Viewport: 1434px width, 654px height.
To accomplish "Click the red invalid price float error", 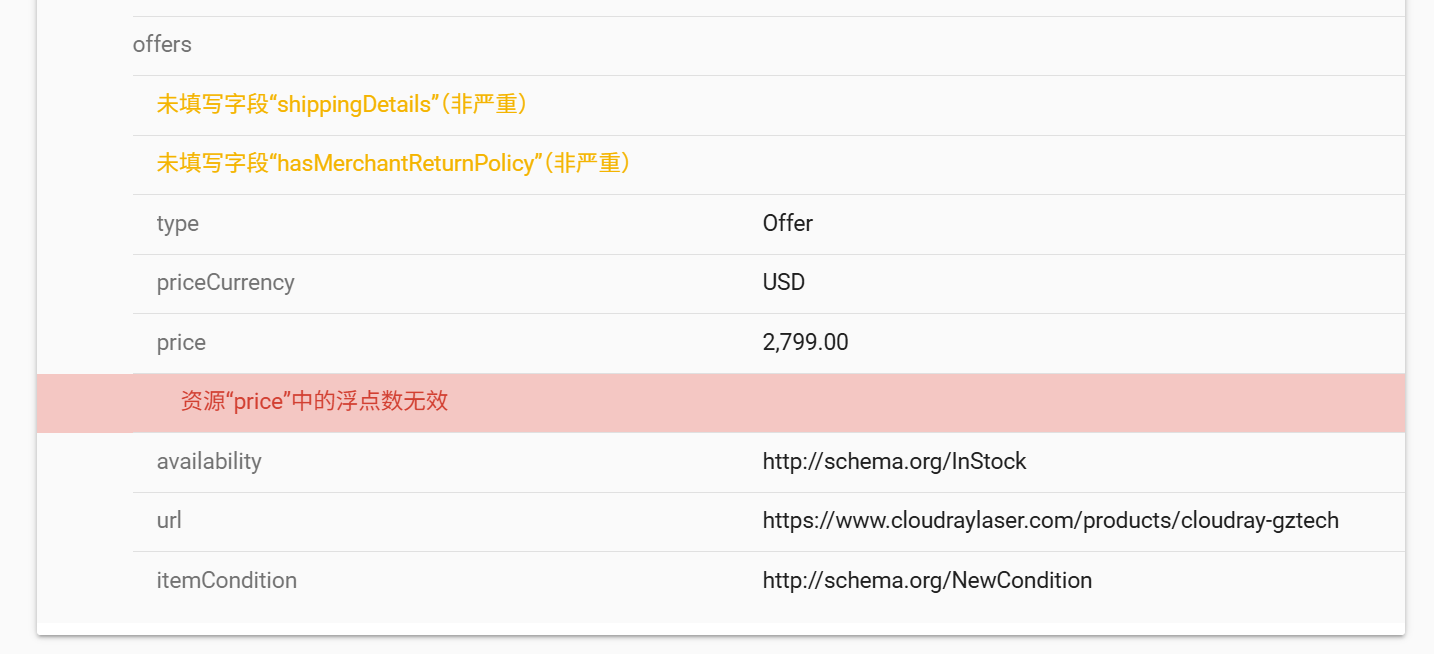I will click(x=314, y=402).
